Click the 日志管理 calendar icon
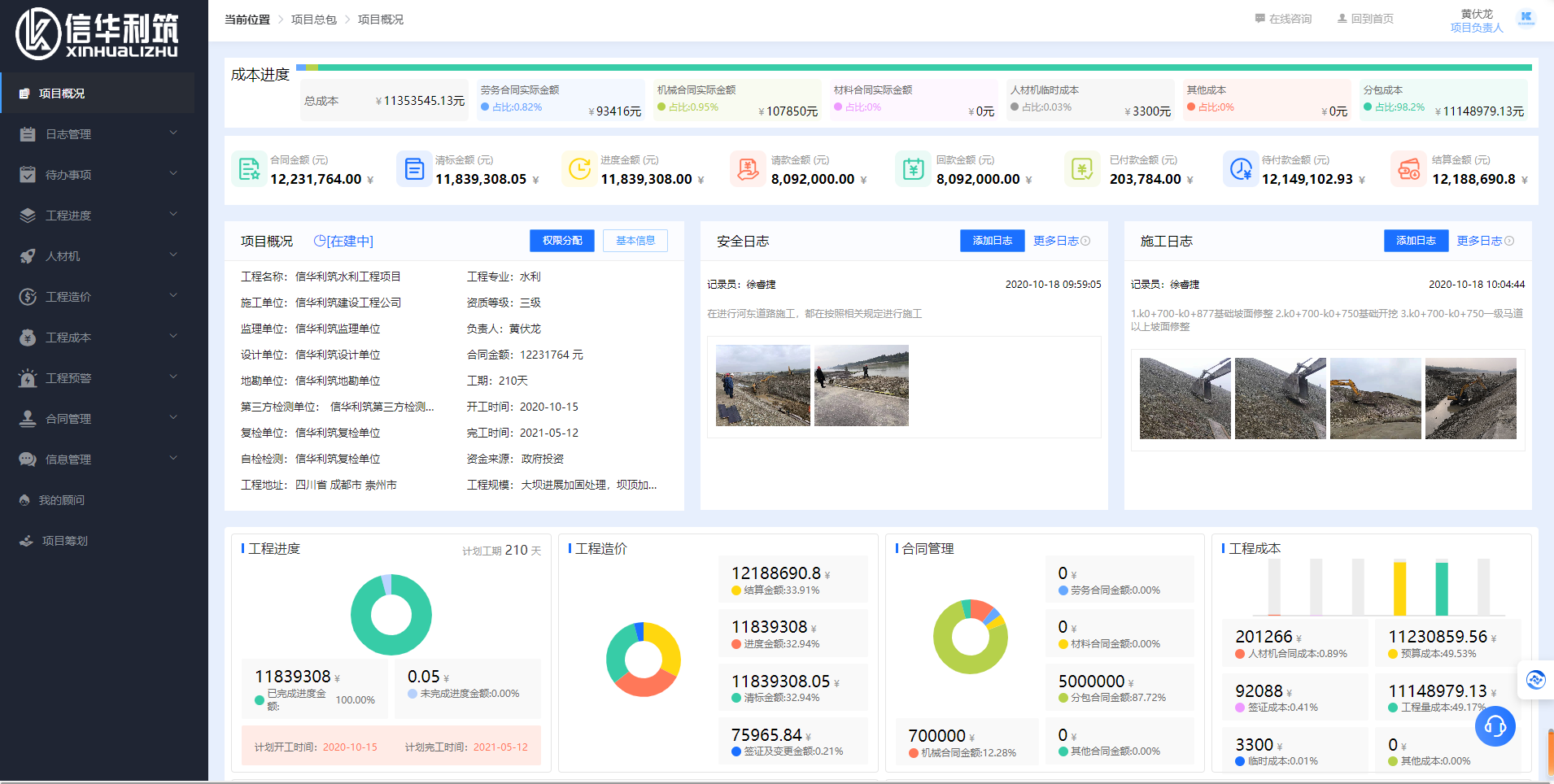The height and width of the screenshot is (784, 1554). coord(28,134)
